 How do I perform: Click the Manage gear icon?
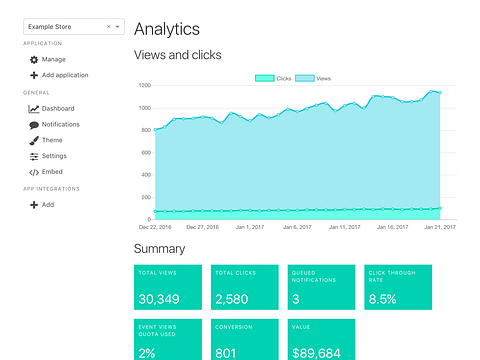(x=34, y=60)
